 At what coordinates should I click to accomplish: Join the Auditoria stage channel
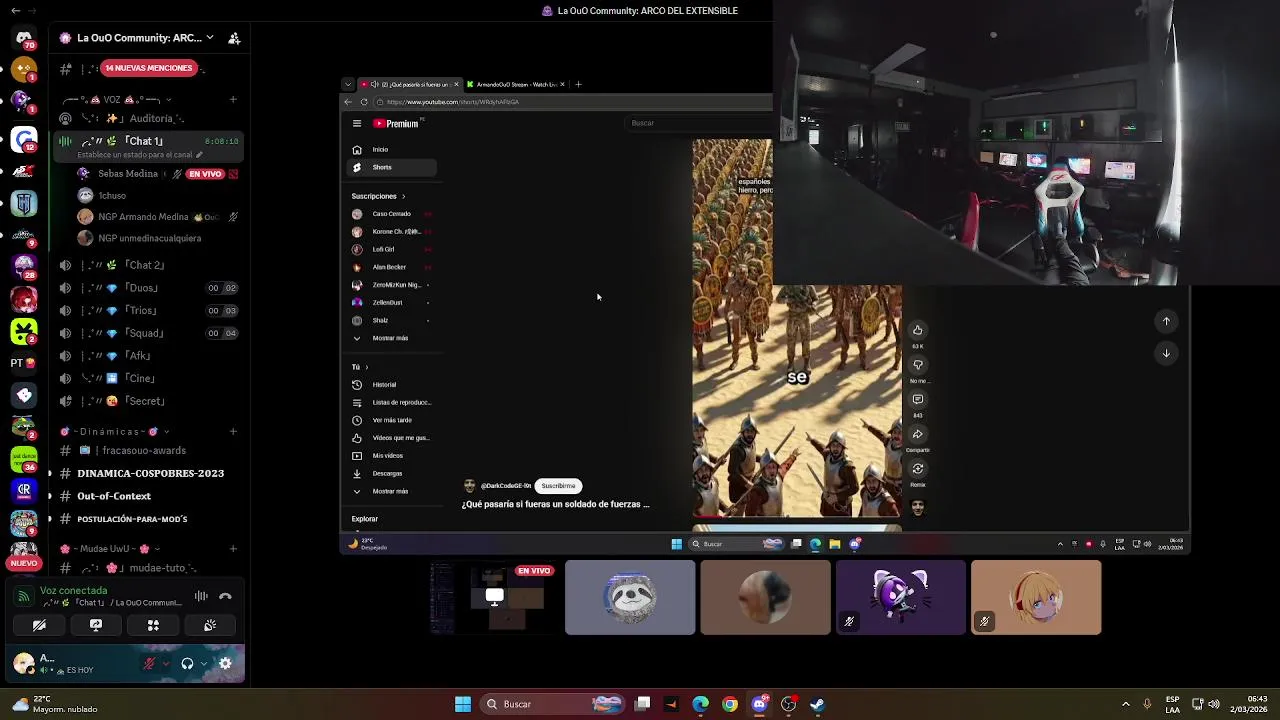pos(150,118)
